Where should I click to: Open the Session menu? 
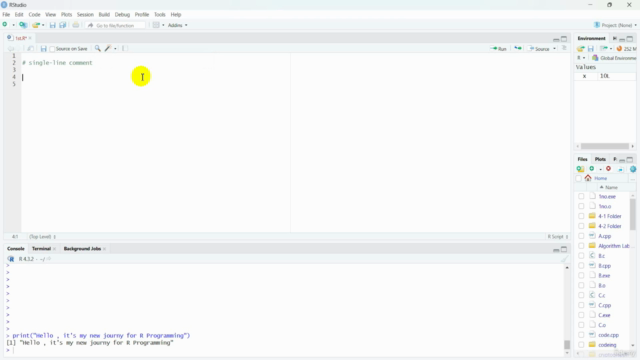[85, 15]
